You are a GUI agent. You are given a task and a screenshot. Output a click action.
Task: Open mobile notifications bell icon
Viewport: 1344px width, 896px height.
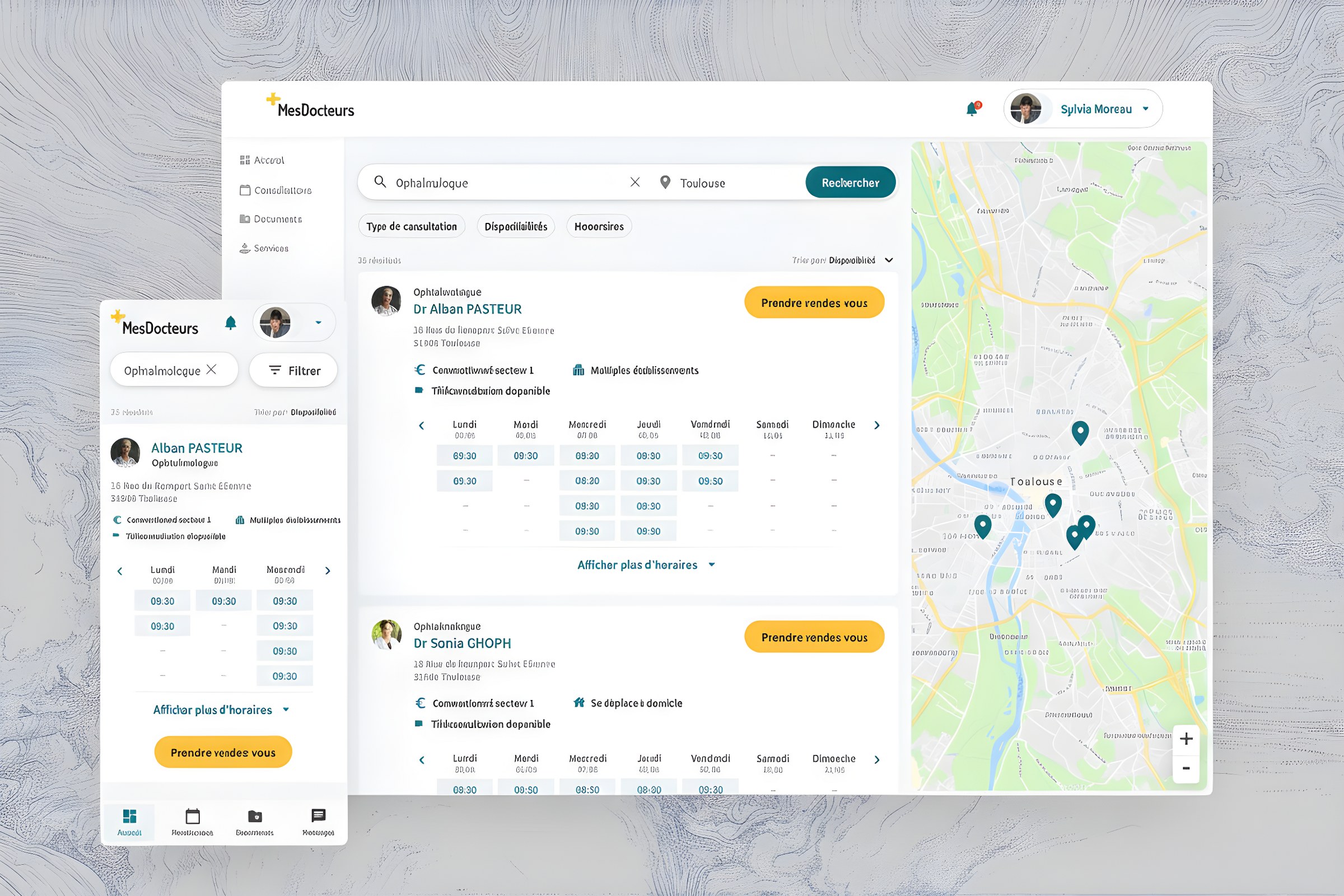click(231, 323)
